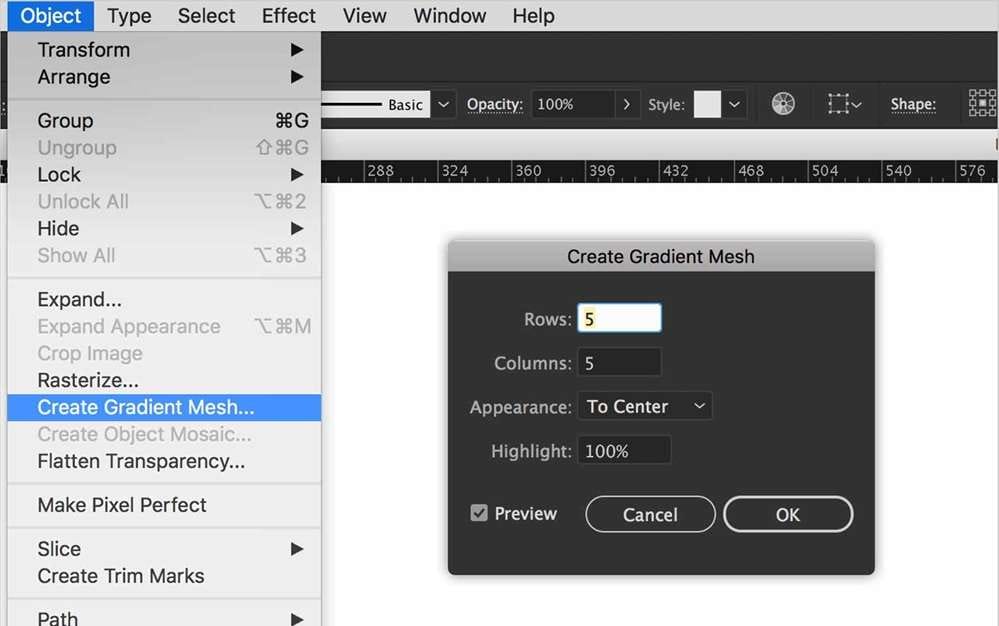Open the Appearance To Center dropdown

pyautogui.click(x=645, y=406)
